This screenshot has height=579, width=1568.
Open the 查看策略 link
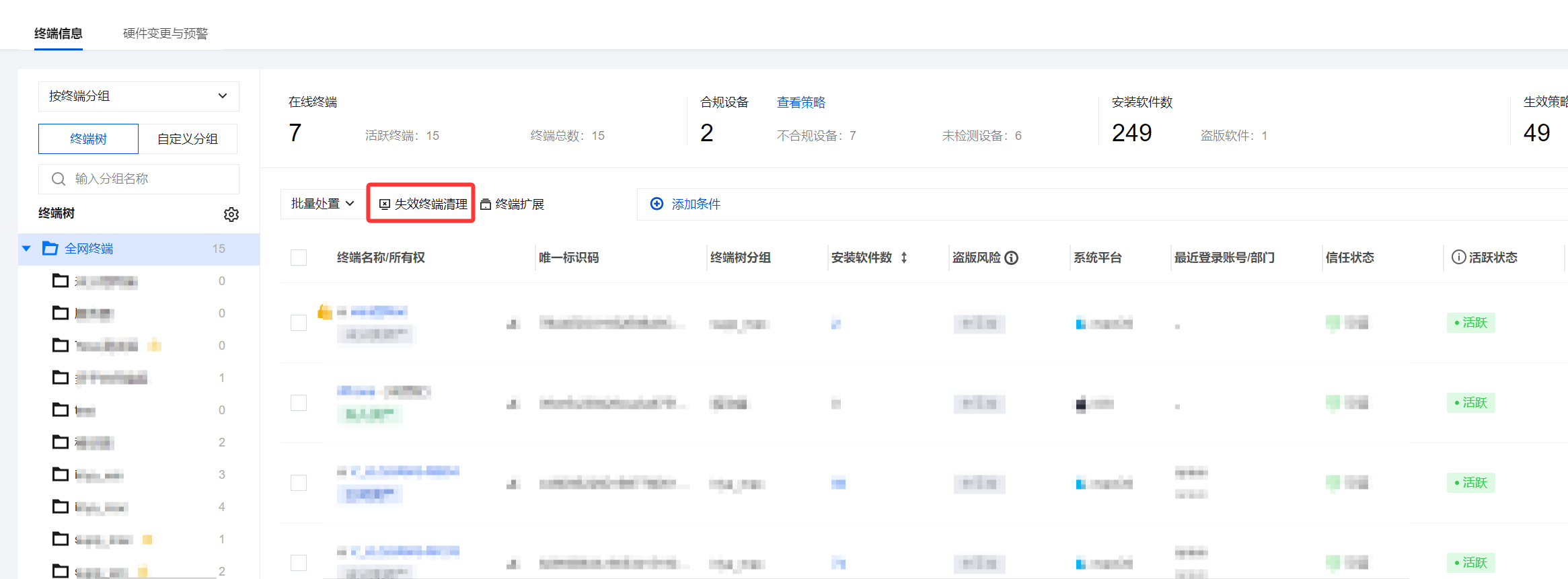[x=800, y=102]
